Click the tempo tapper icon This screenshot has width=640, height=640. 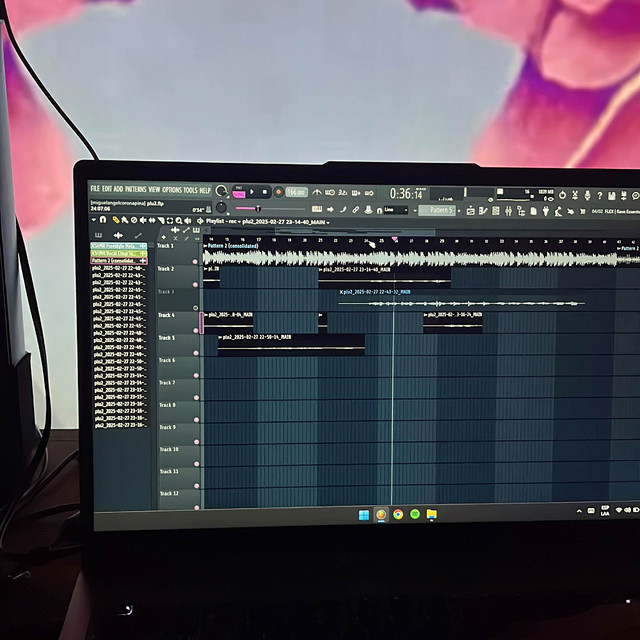pos(558,211)
